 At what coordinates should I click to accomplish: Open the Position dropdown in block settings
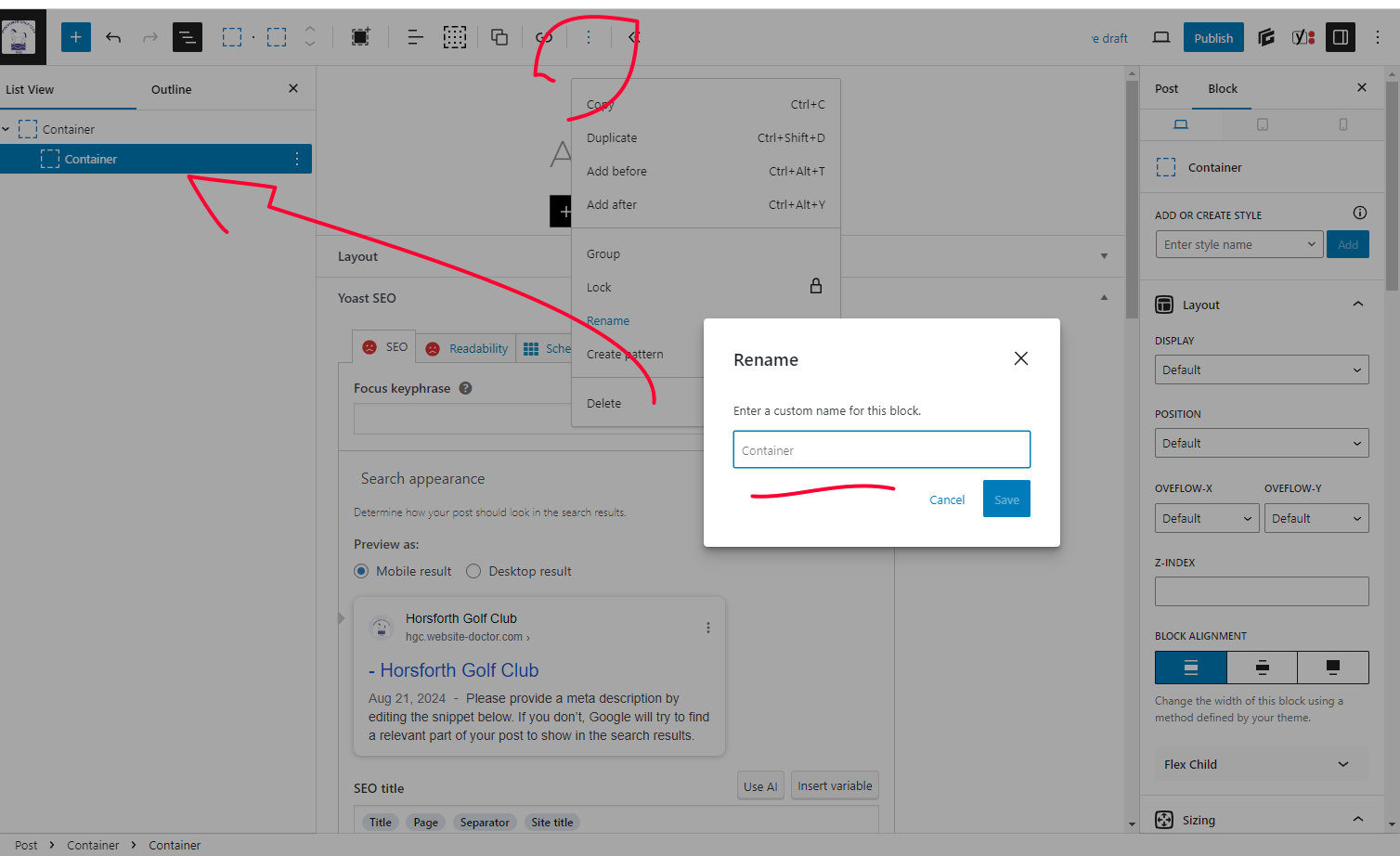(x=1261, y=443)
